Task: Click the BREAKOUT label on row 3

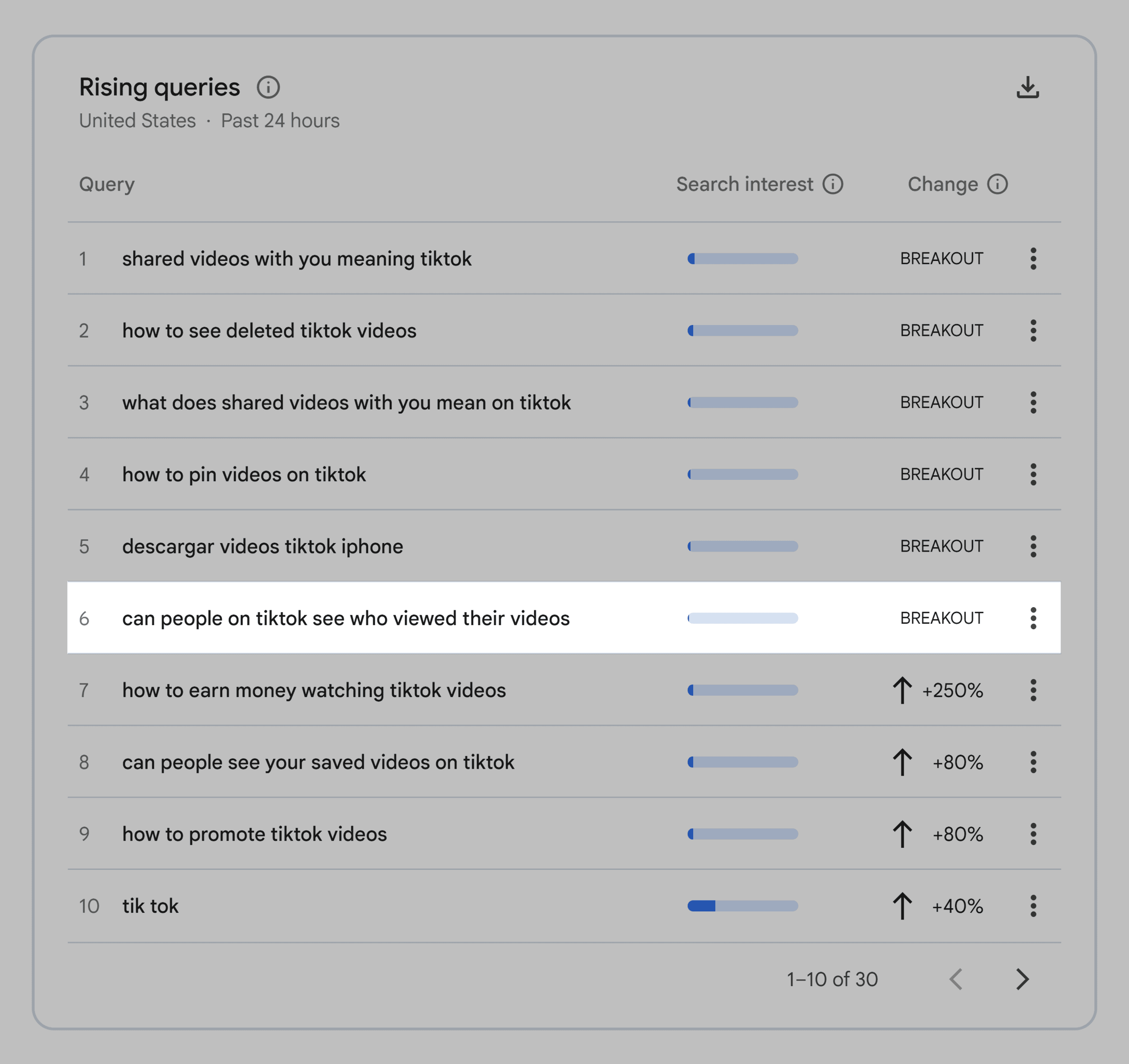Action: [x=941, y=403]
